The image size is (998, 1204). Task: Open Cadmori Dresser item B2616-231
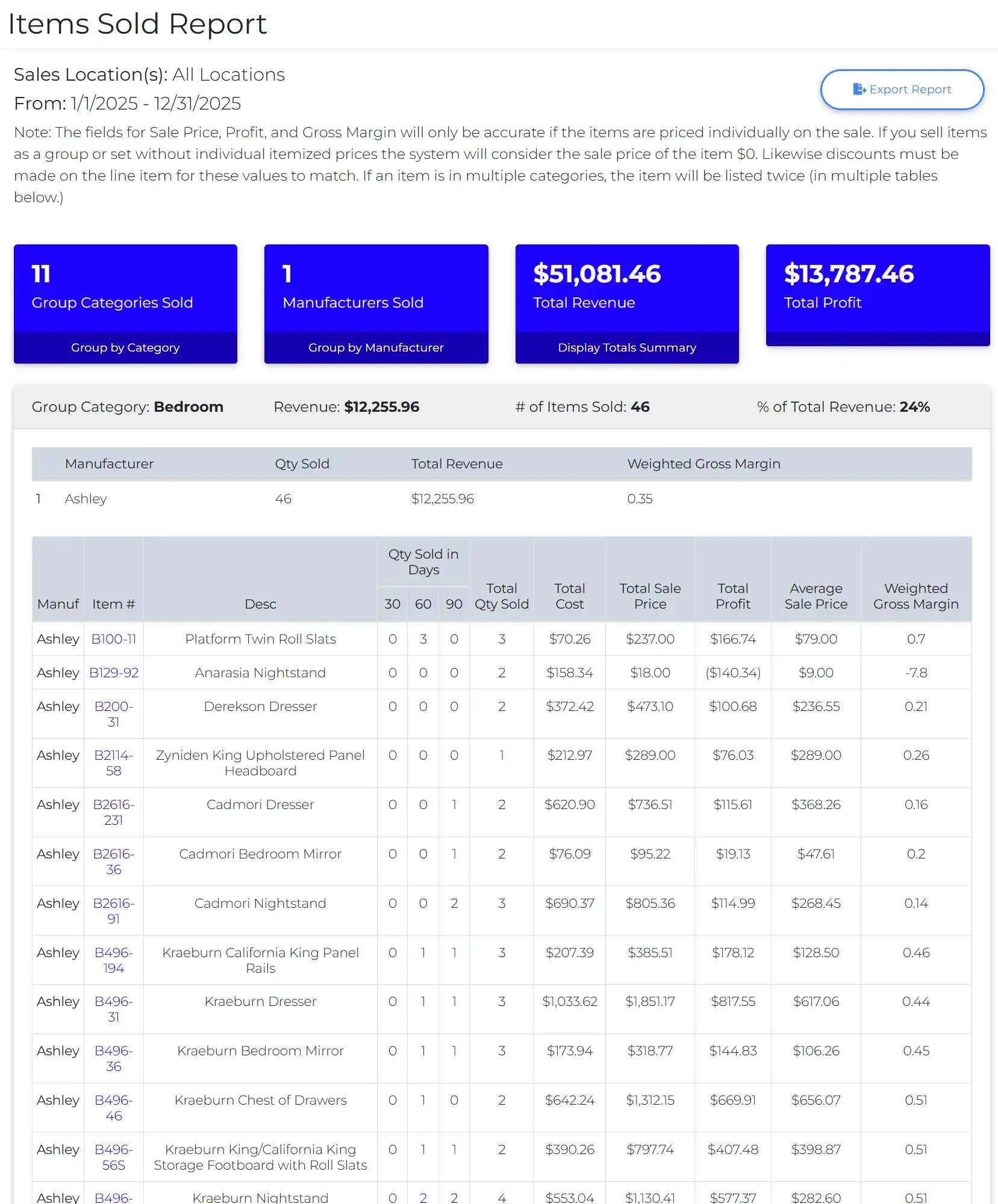click(113, 812)
